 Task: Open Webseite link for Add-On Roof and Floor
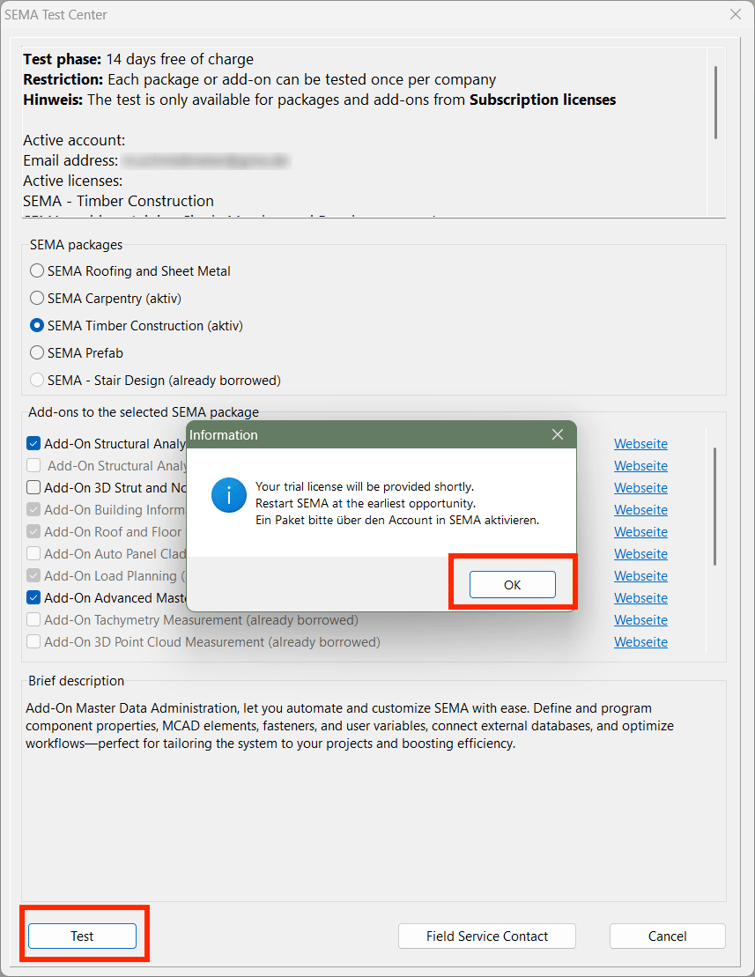[640, 532]
